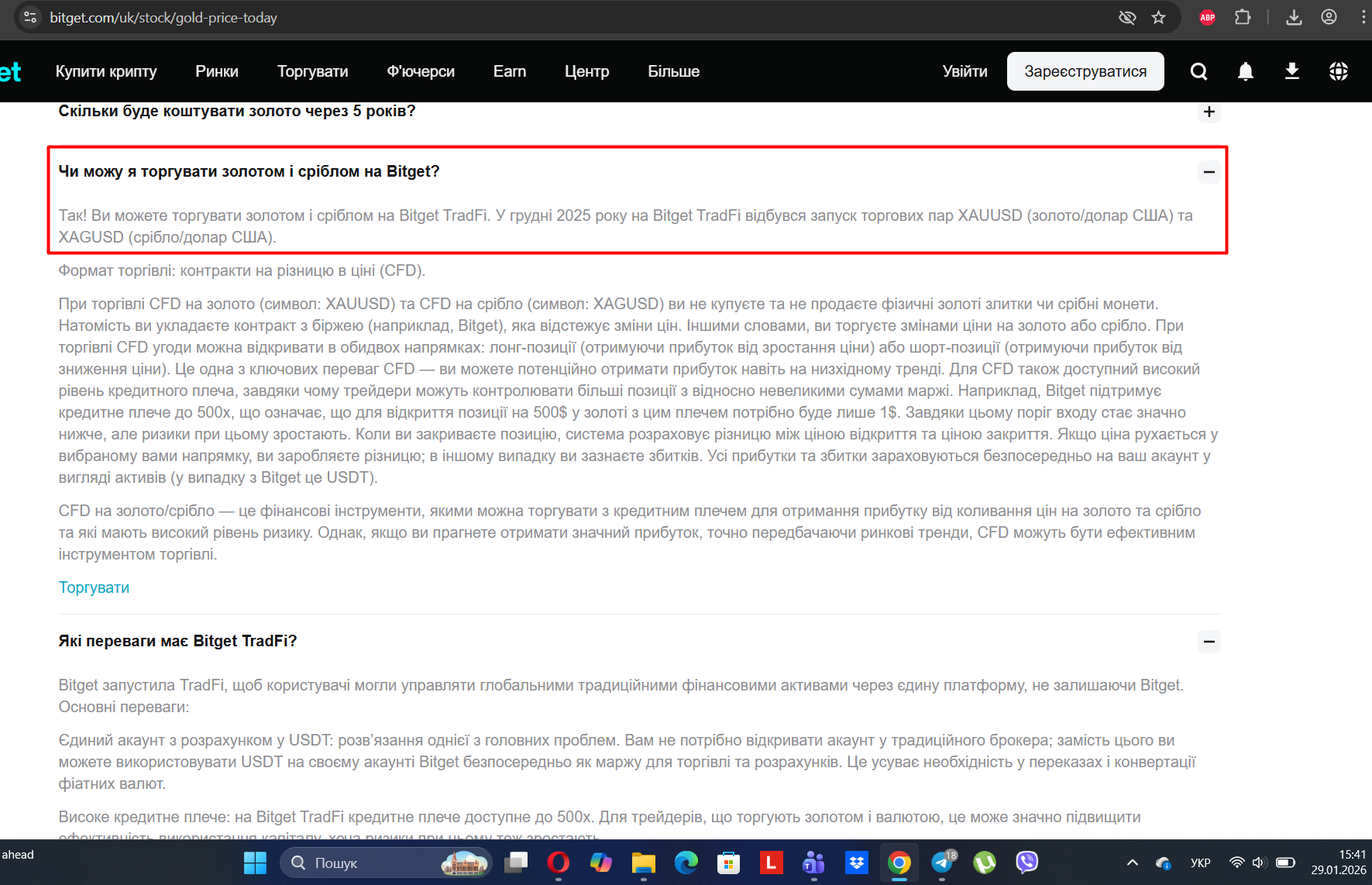Click question 'Які переваги має Bitget TradFi?'

pyautogui.click(x=178, y=641)
